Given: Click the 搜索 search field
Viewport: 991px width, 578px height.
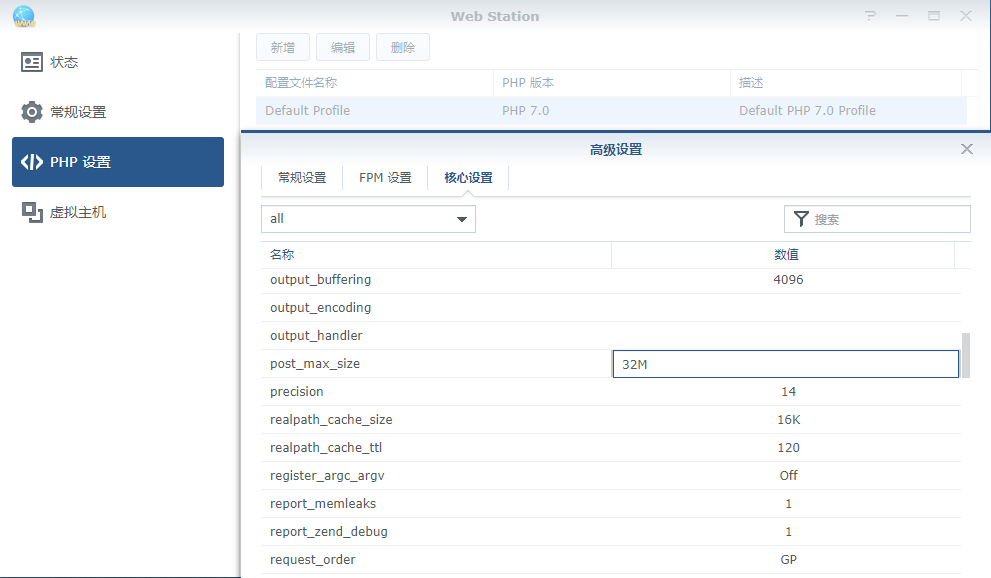Looking at the screenshot, I should coord(888,219).
